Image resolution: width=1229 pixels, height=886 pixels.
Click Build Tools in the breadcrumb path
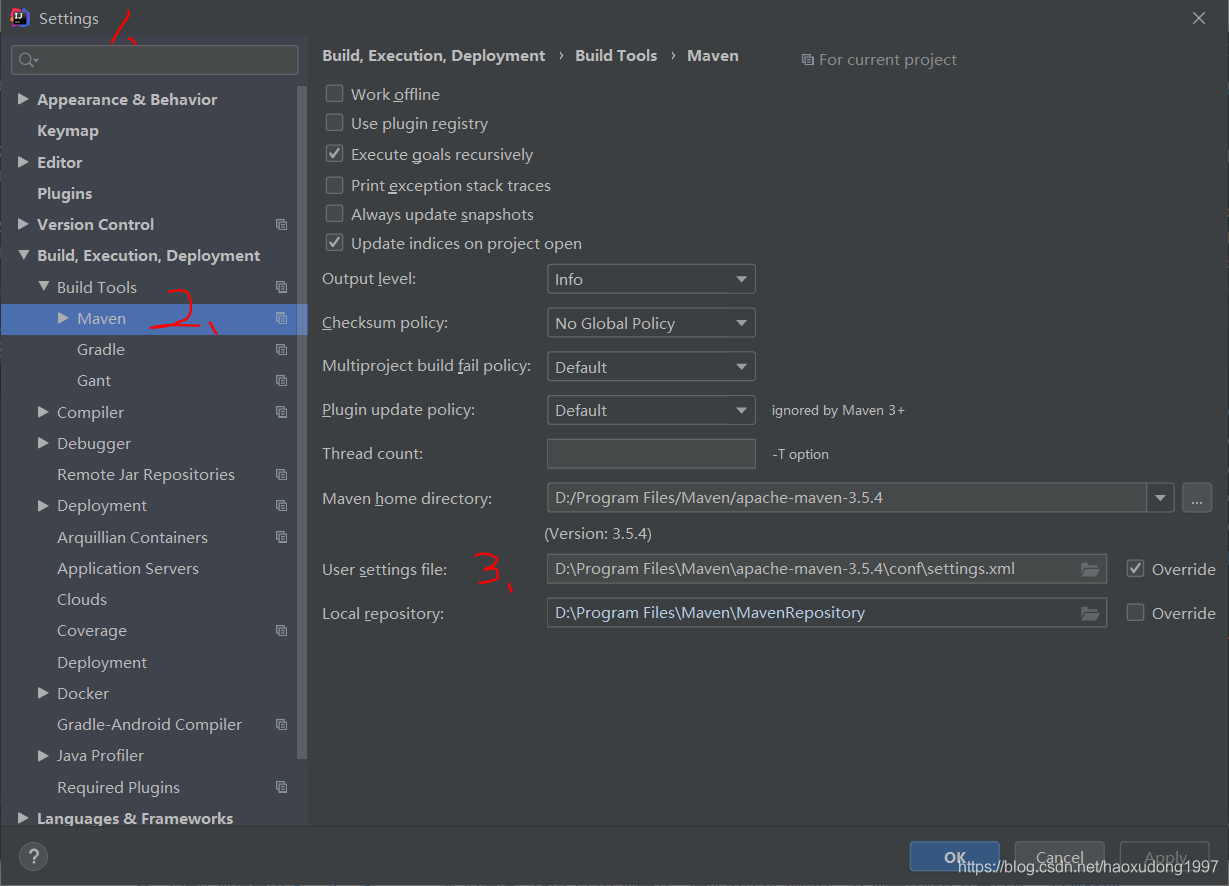[x=616, y=55]
